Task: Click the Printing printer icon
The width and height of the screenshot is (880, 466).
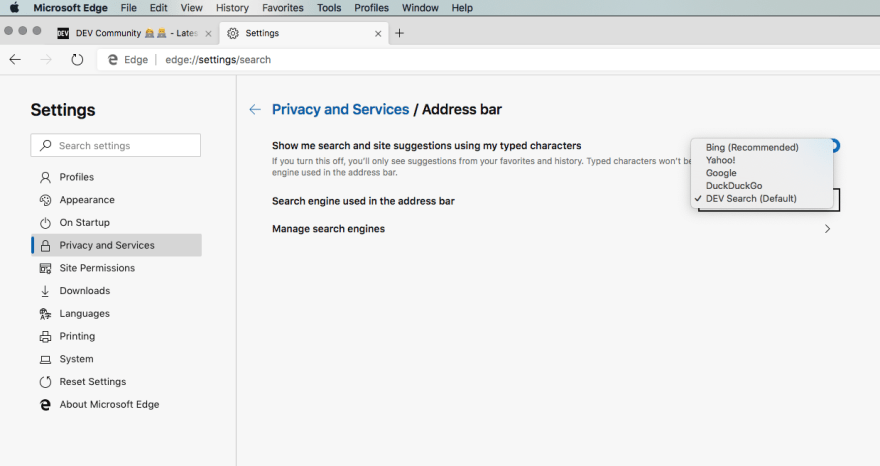Action: pos(45,337)
